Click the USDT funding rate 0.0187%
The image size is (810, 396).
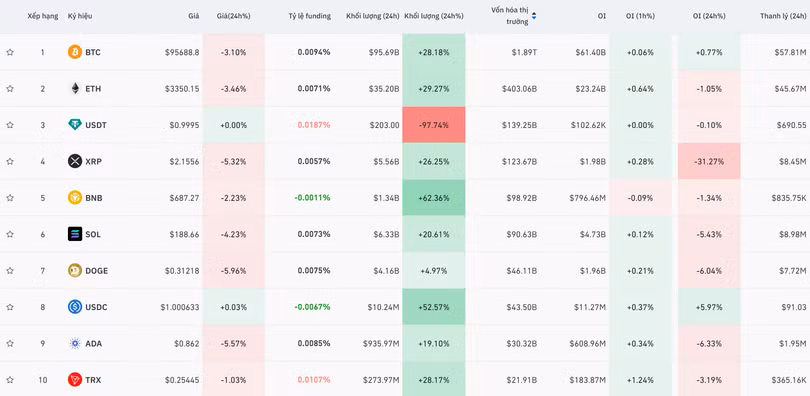[314, 125]
